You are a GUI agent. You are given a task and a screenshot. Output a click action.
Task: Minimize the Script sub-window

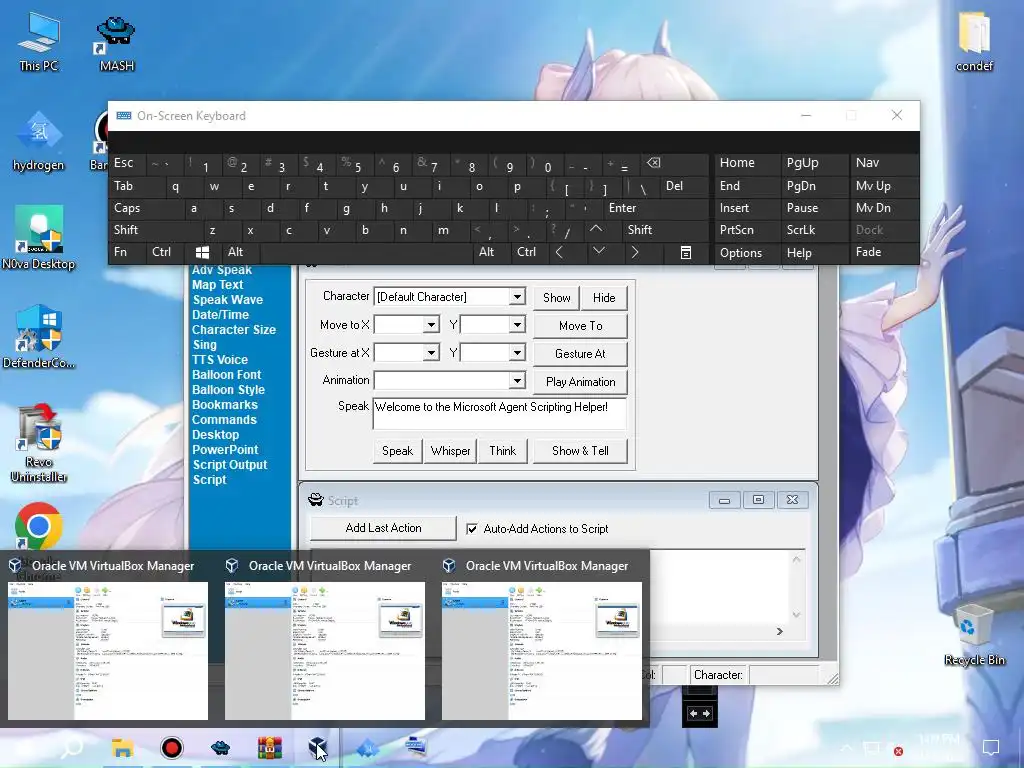coord(724,500)
